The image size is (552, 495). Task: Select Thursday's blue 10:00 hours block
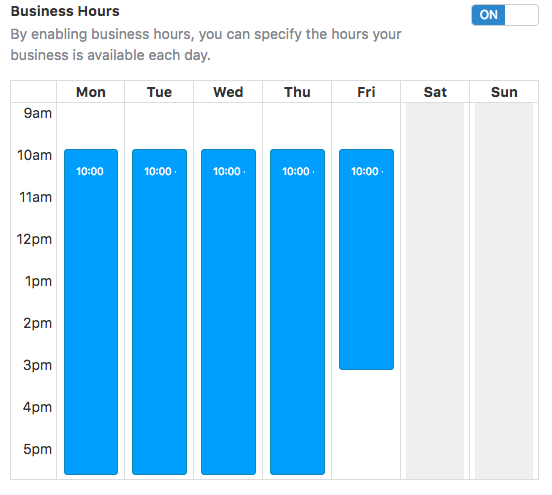[x=297, y=312]
